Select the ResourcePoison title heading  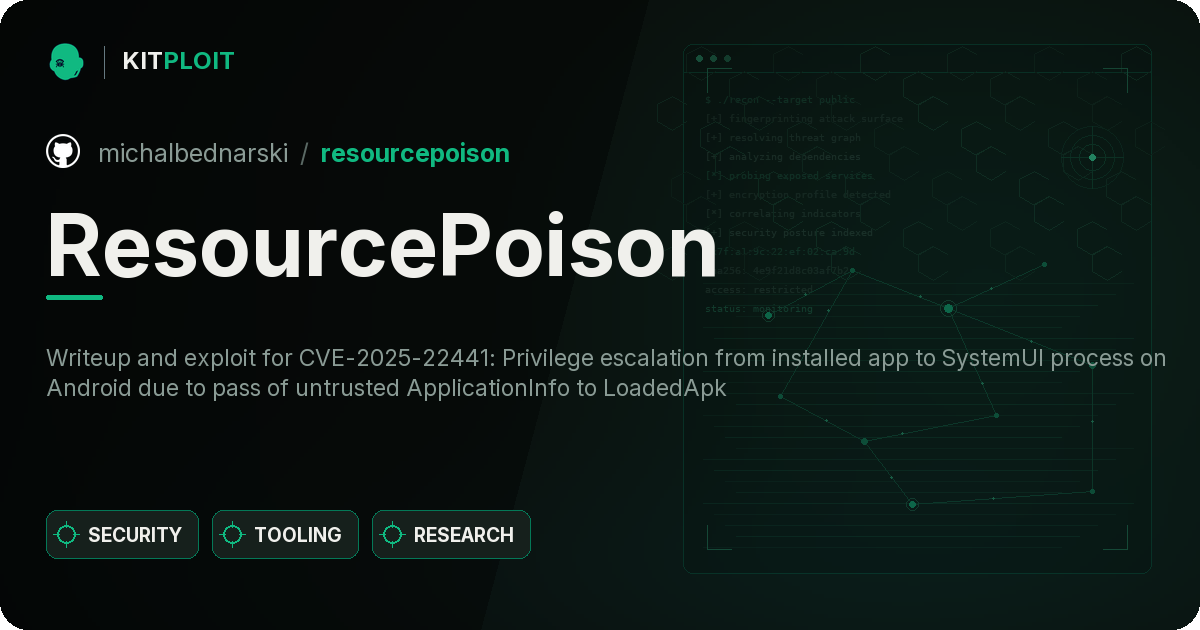(x=382, y=245)
